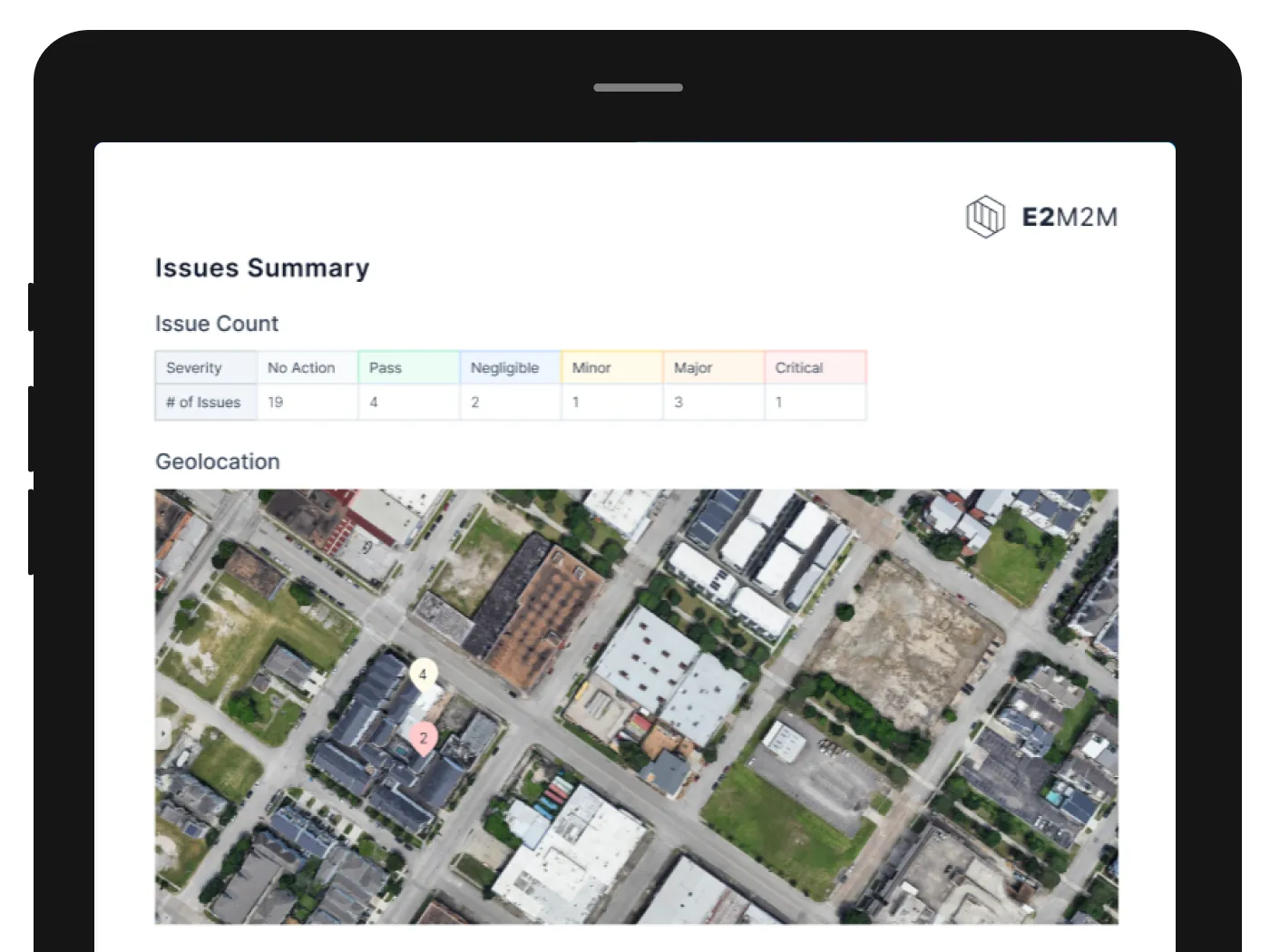Image resolution: width=1270 pixels, height=952 pixels.
Task: Expand the Issue Count table section
Action: pos(217,324)
